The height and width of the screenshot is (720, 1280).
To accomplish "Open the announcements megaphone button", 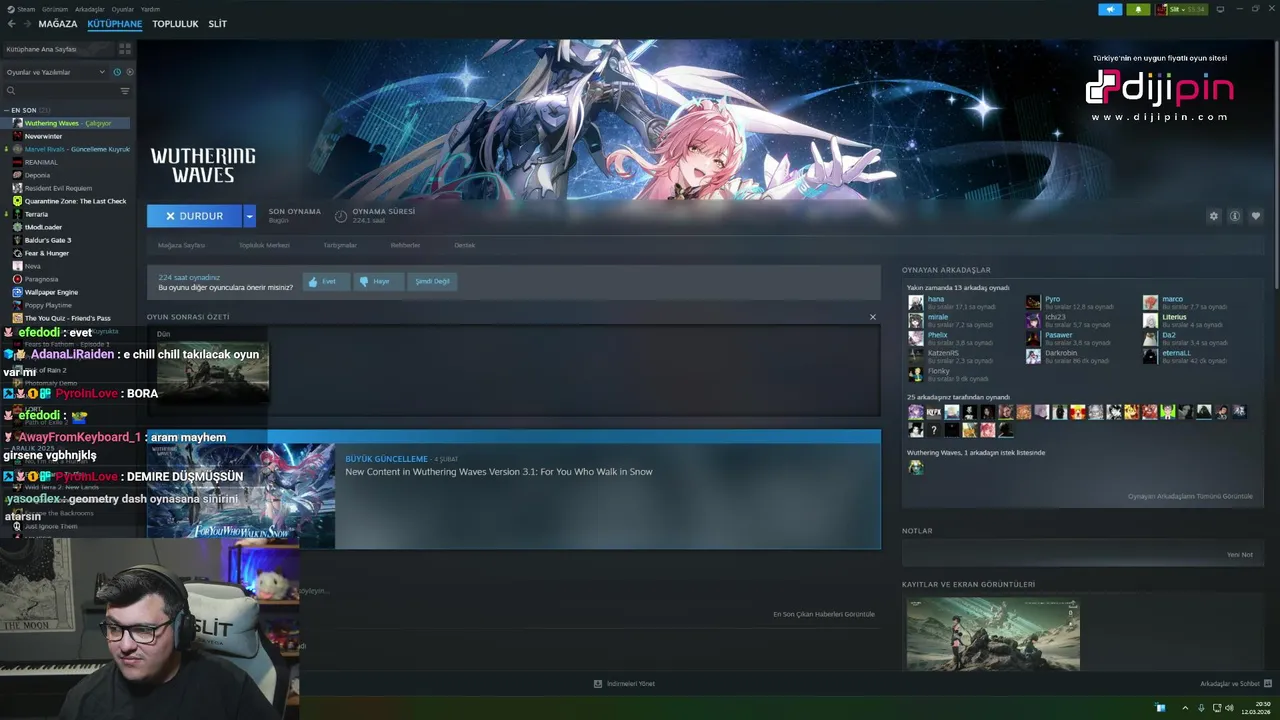I will (x=1110, y=9).
